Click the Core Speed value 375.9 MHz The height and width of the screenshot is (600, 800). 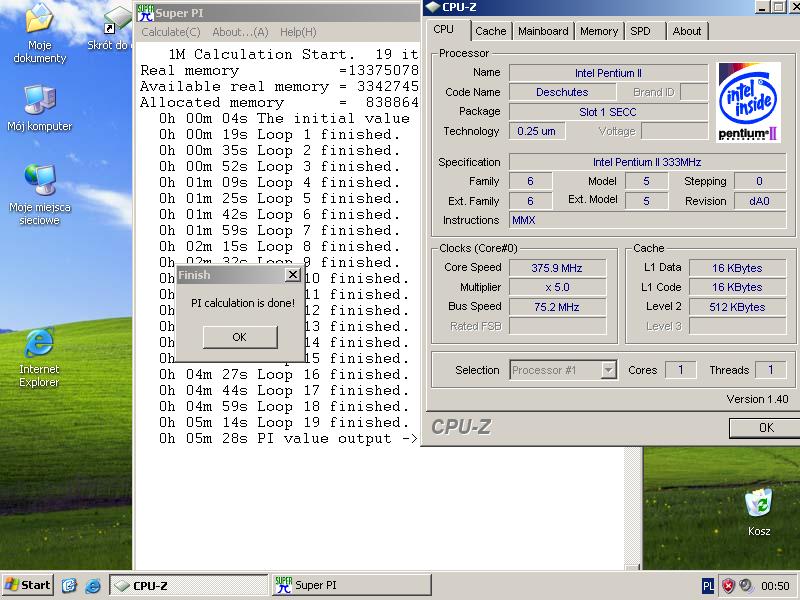(x=557, y=268)
